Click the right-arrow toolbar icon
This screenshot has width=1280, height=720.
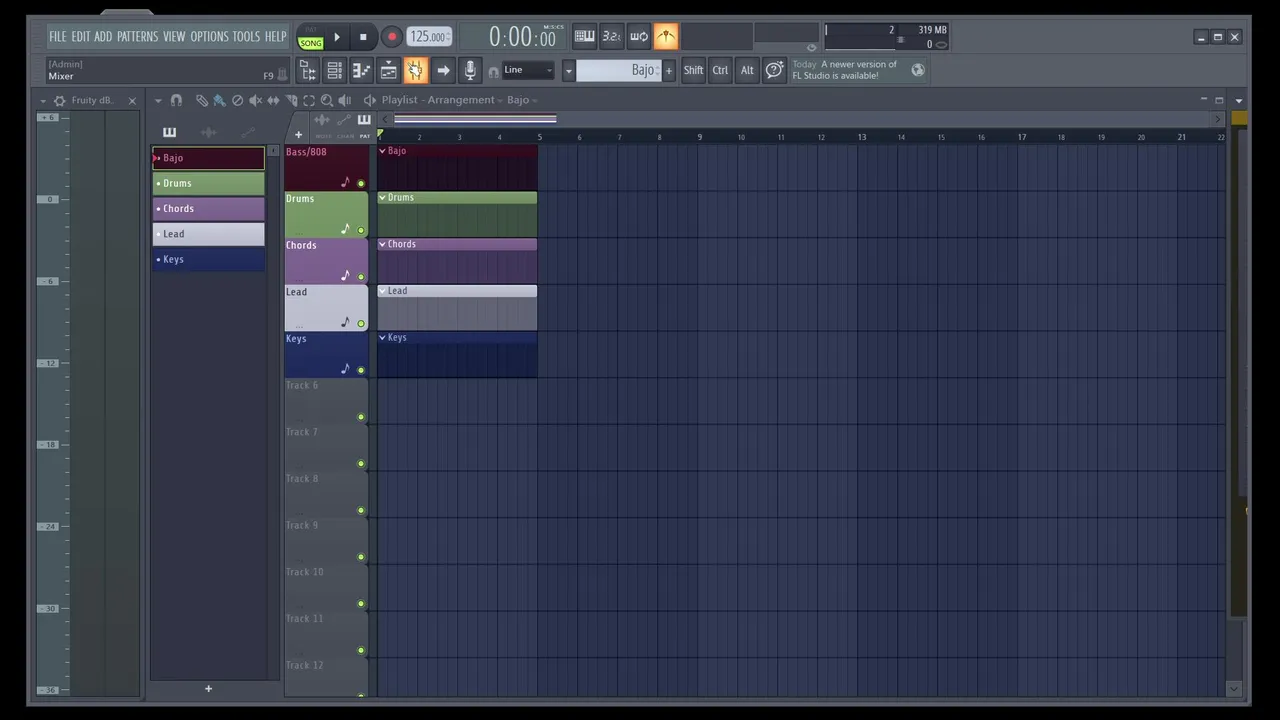click(x=443, y=70)
